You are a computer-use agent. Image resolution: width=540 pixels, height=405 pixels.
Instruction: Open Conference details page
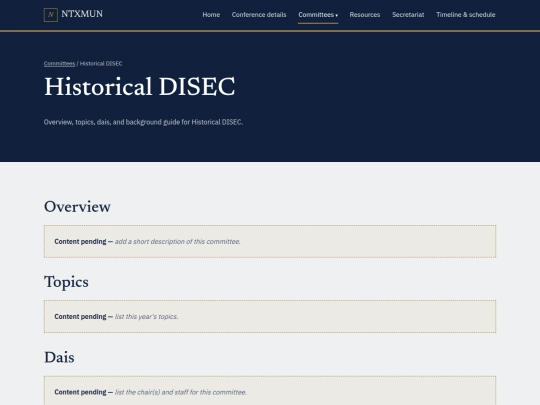click(x=259, y=15)
